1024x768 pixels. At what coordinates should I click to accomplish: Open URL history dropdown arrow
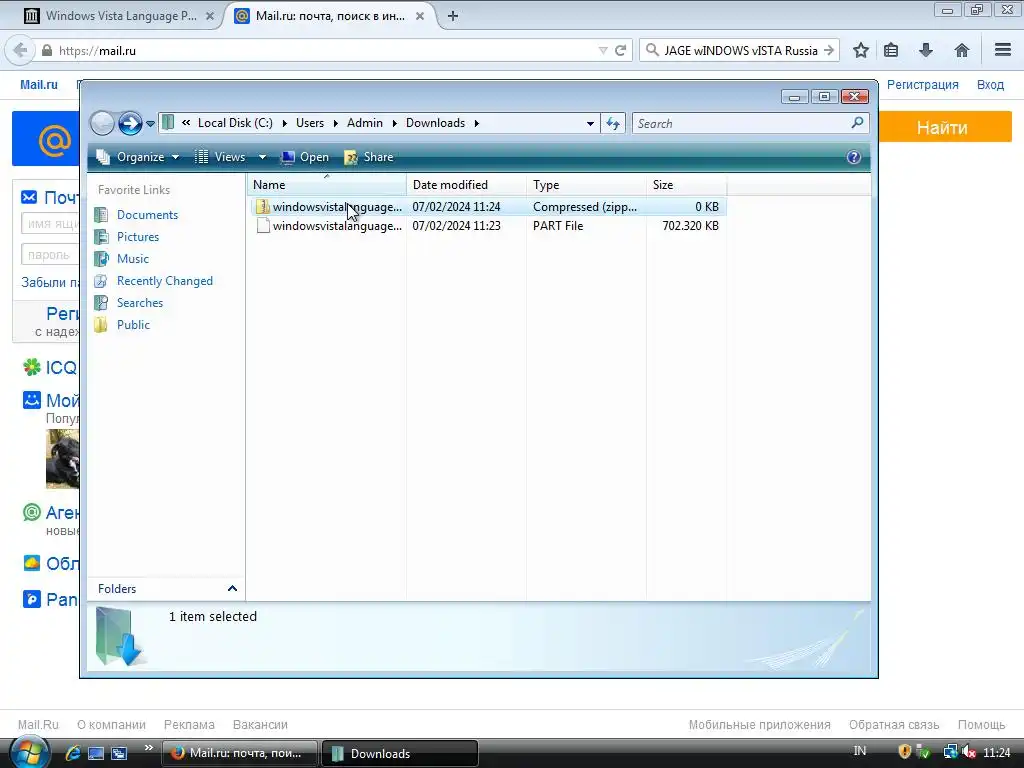(x=602, y=50)
